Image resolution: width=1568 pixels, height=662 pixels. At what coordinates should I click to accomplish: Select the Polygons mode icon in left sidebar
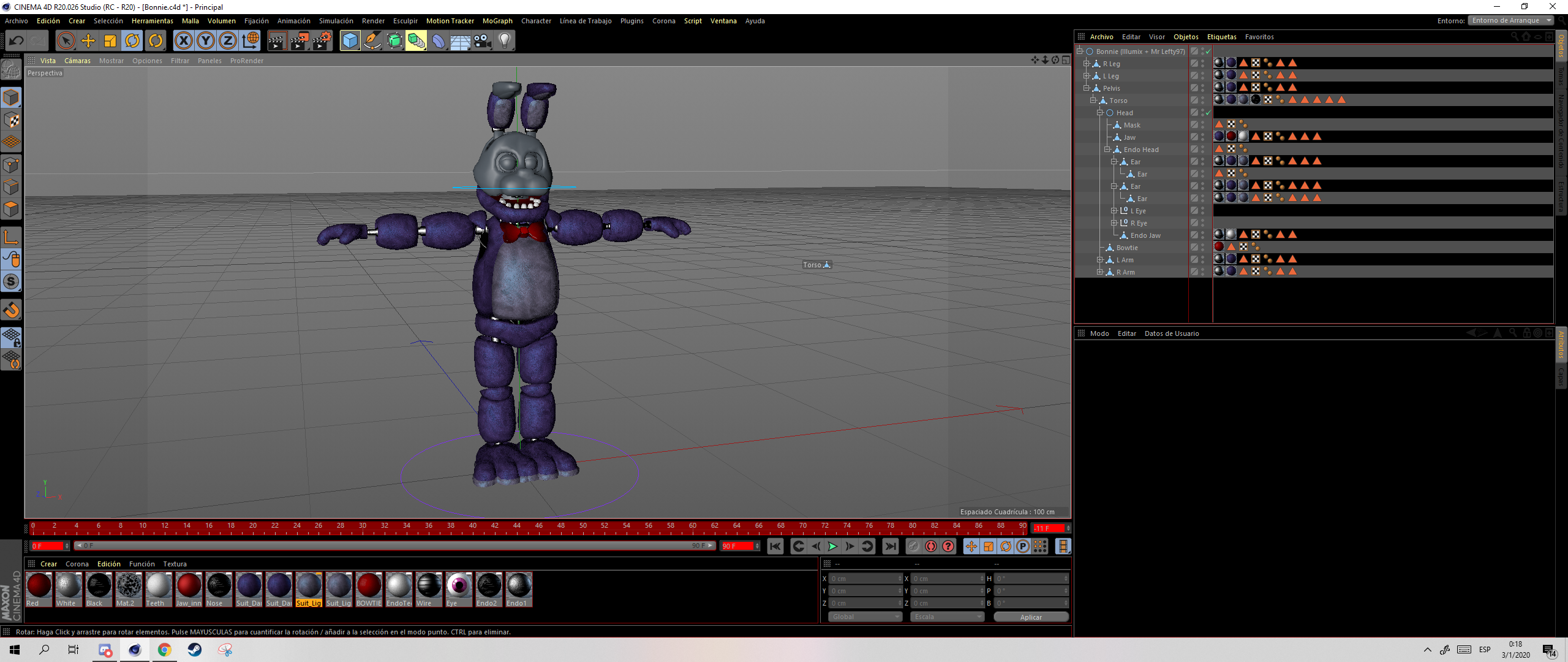pos(11,209)
